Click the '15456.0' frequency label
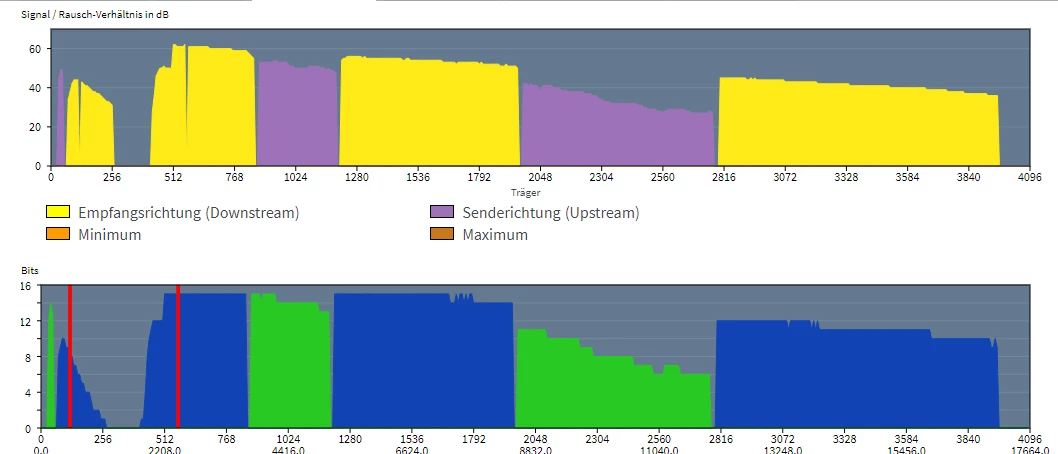Image resolution: width=1058 pixels, height=454 pixels. click(x=906, y=450)
